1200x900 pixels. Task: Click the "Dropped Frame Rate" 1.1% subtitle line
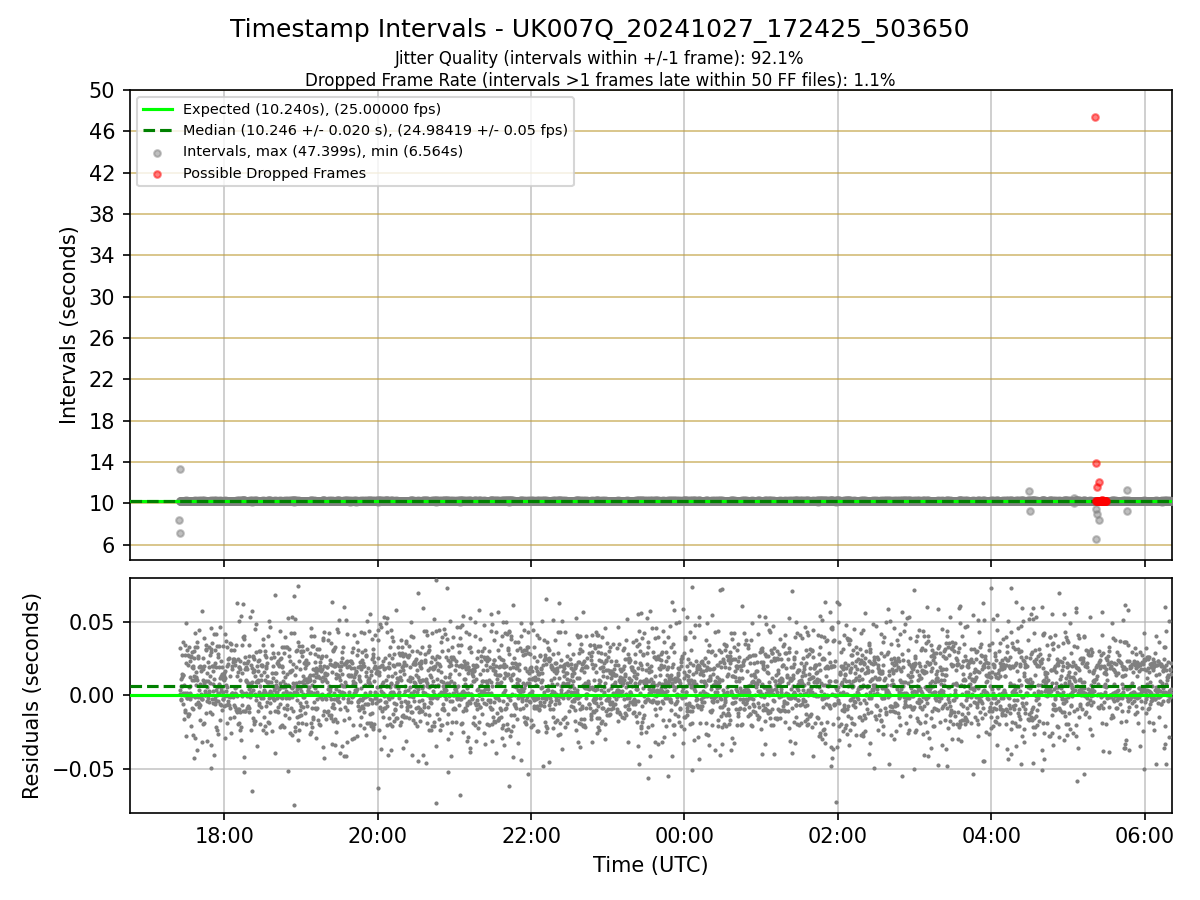coord(599,79)
